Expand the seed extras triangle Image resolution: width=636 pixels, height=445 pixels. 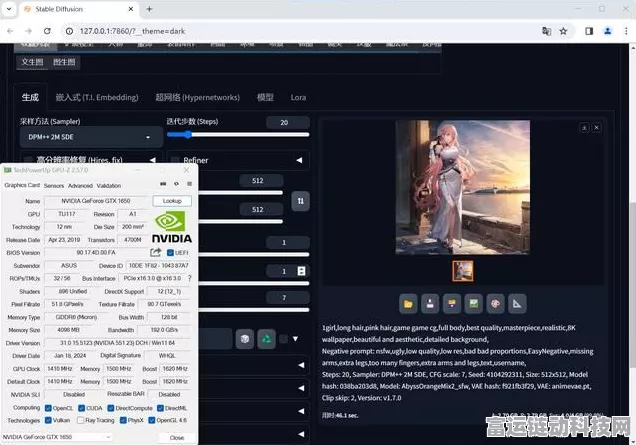pos(296,339)
